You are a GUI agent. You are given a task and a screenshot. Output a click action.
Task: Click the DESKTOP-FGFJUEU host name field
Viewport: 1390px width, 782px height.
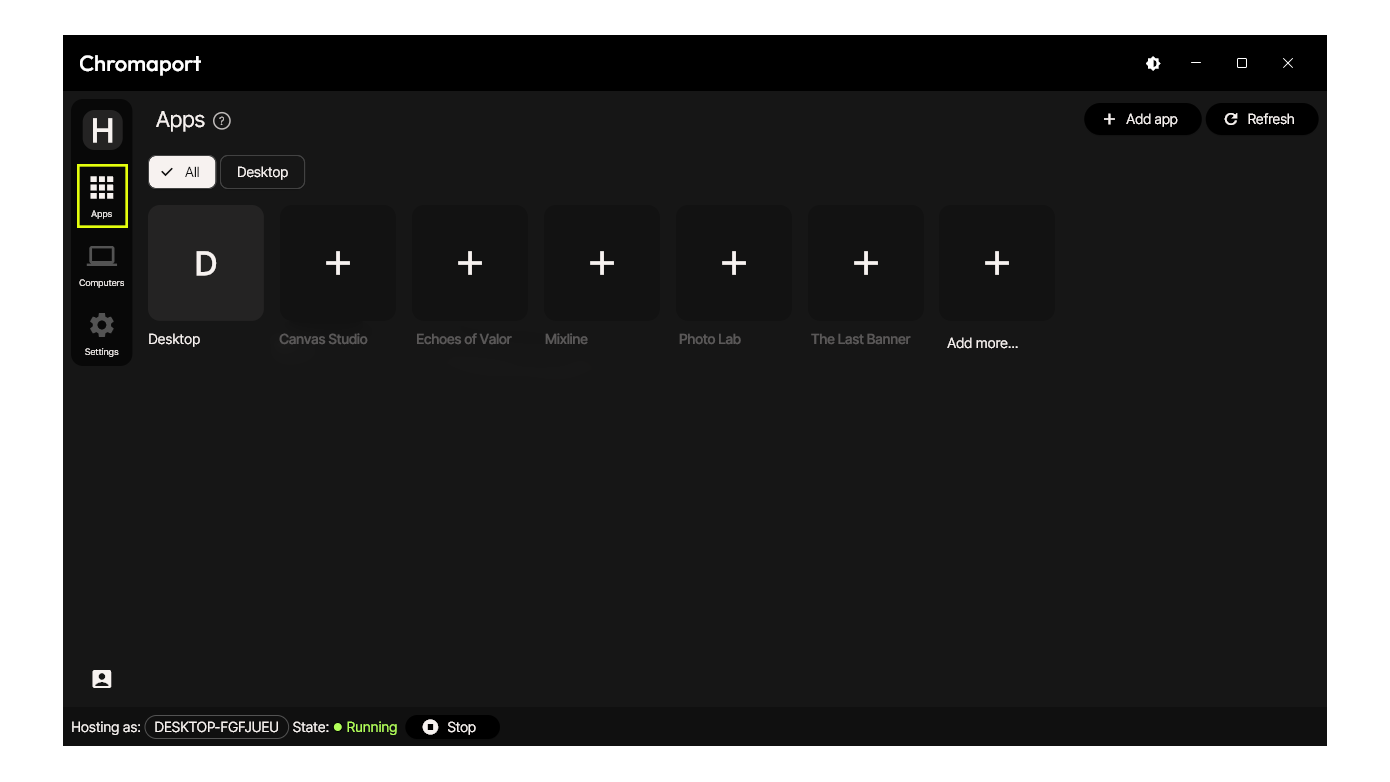pyautogui.click(x=216, y=727)
